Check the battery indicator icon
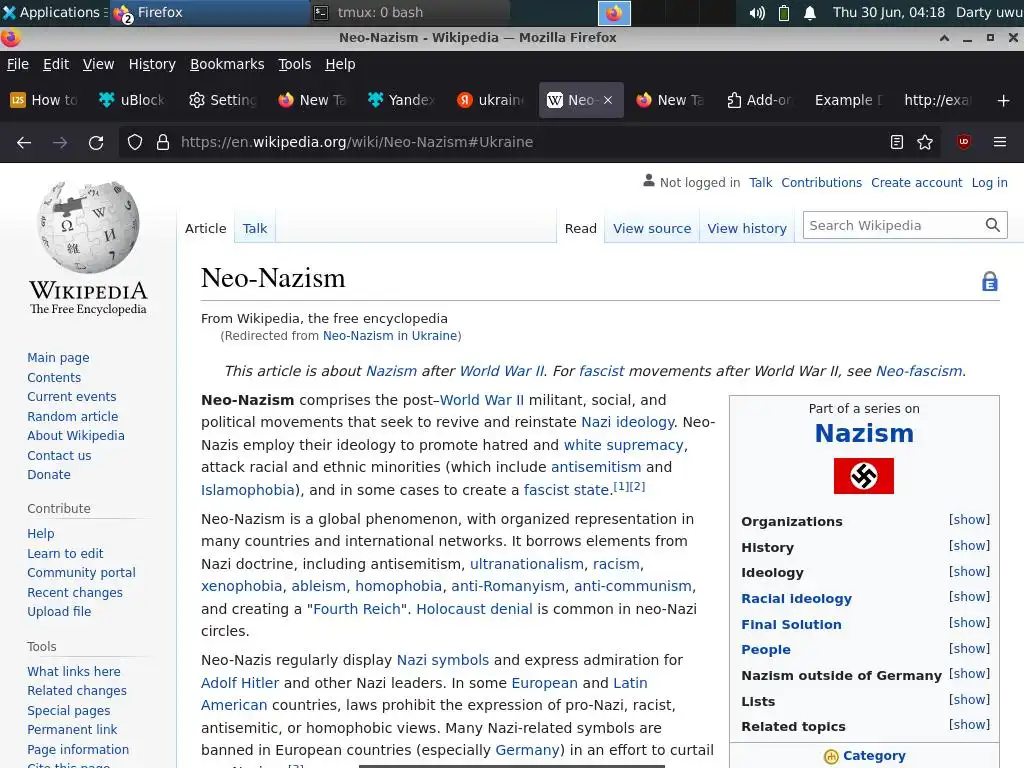This screenshot has height=768, width=1024. (x=784, y=12)
